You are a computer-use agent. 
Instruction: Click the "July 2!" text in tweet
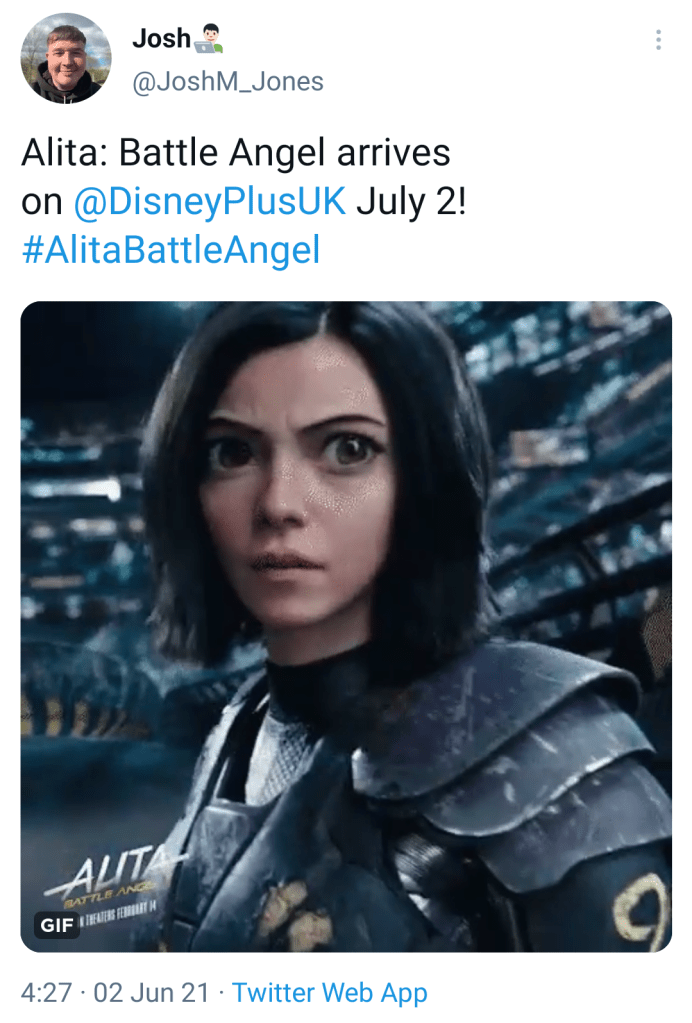click(411, 201)
